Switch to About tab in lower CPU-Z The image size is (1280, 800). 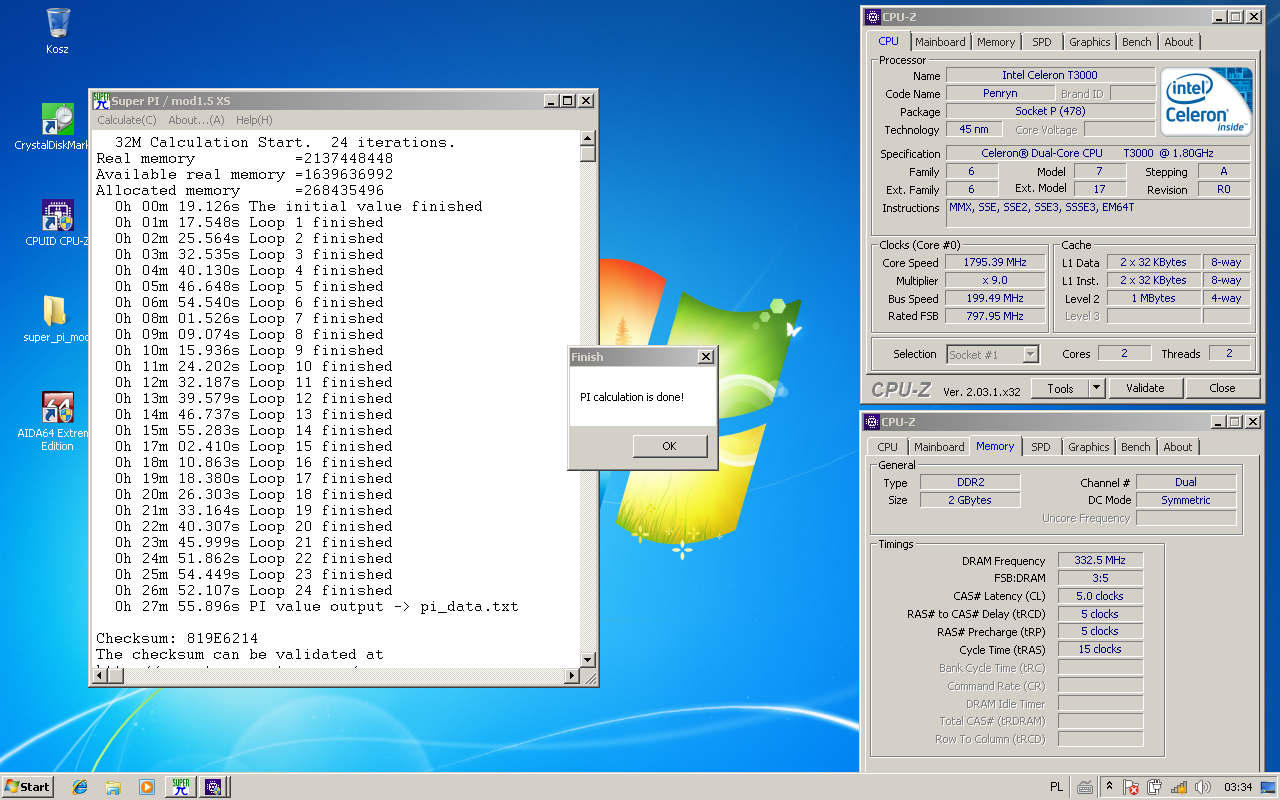(1177, 447)
